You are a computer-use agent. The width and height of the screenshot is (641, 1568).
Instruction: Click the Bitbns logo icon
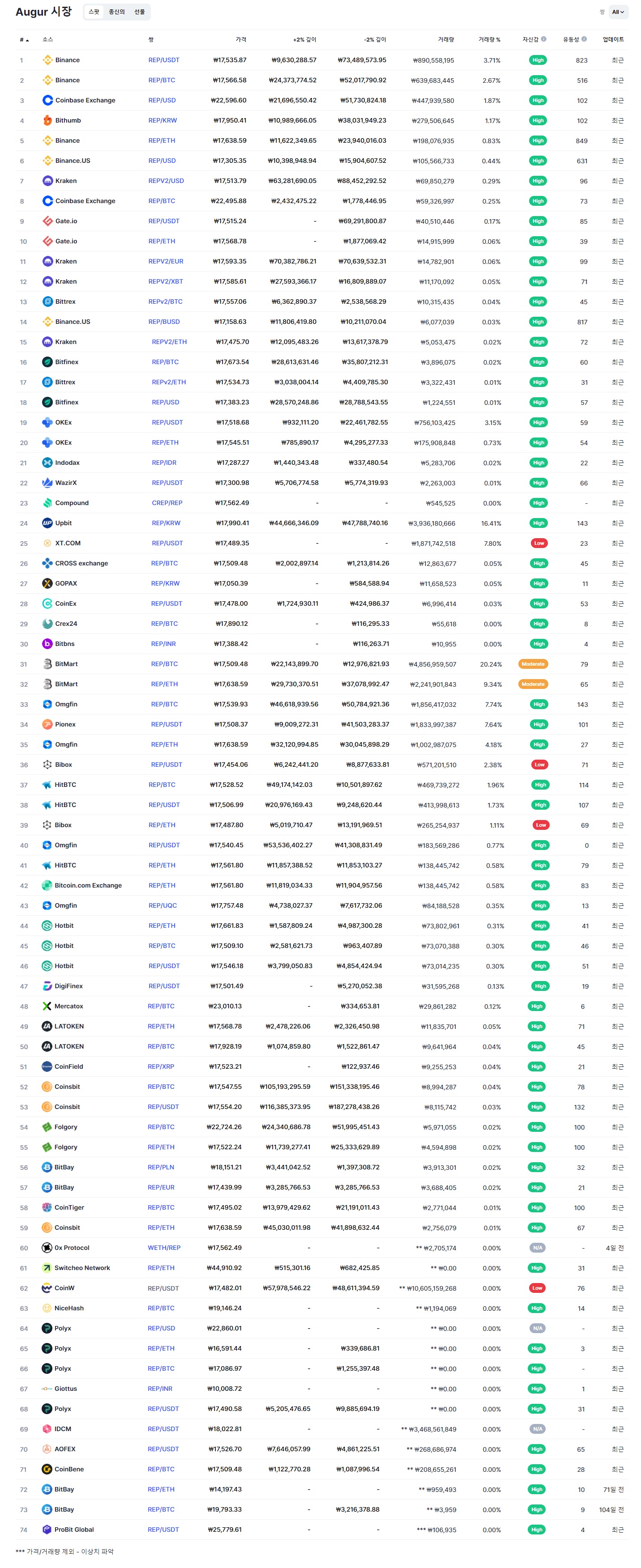click(47, 643)
